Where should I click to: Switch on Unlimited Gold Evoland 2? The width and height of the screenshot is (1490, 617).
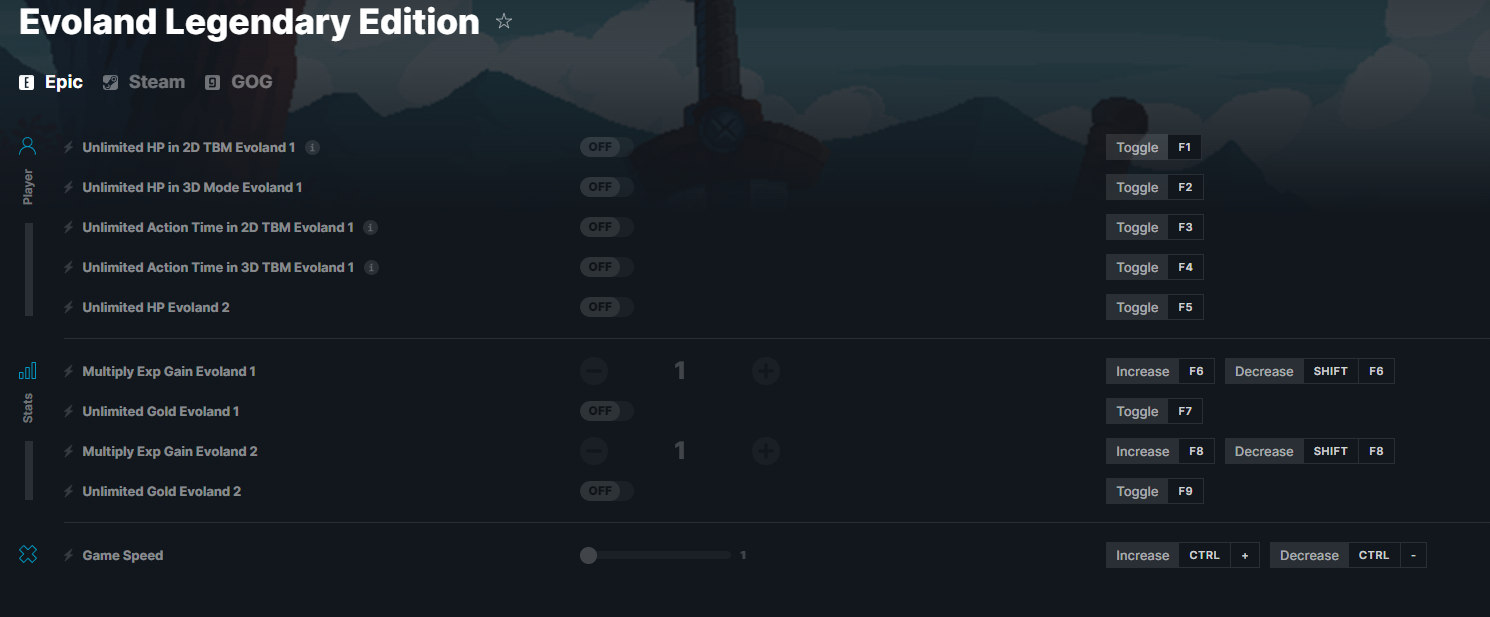(x=606, y=491)
